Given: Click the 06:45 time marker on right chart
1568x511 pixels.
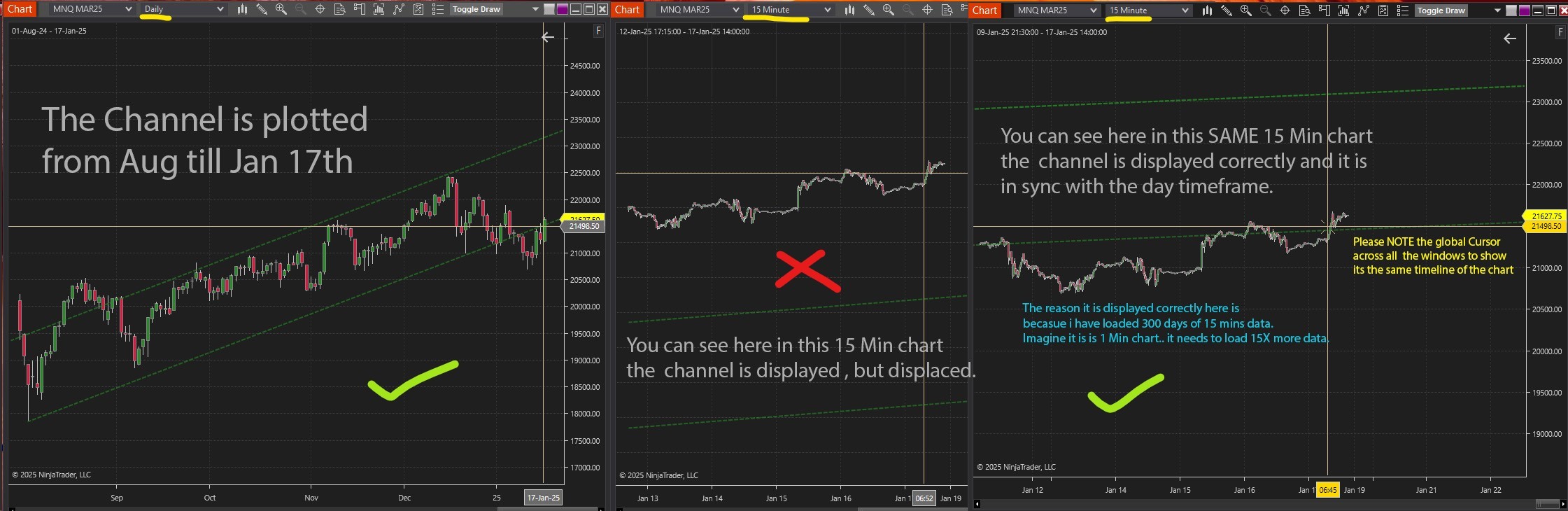Looking at the screenshot, I should (x=1328, y=490).
